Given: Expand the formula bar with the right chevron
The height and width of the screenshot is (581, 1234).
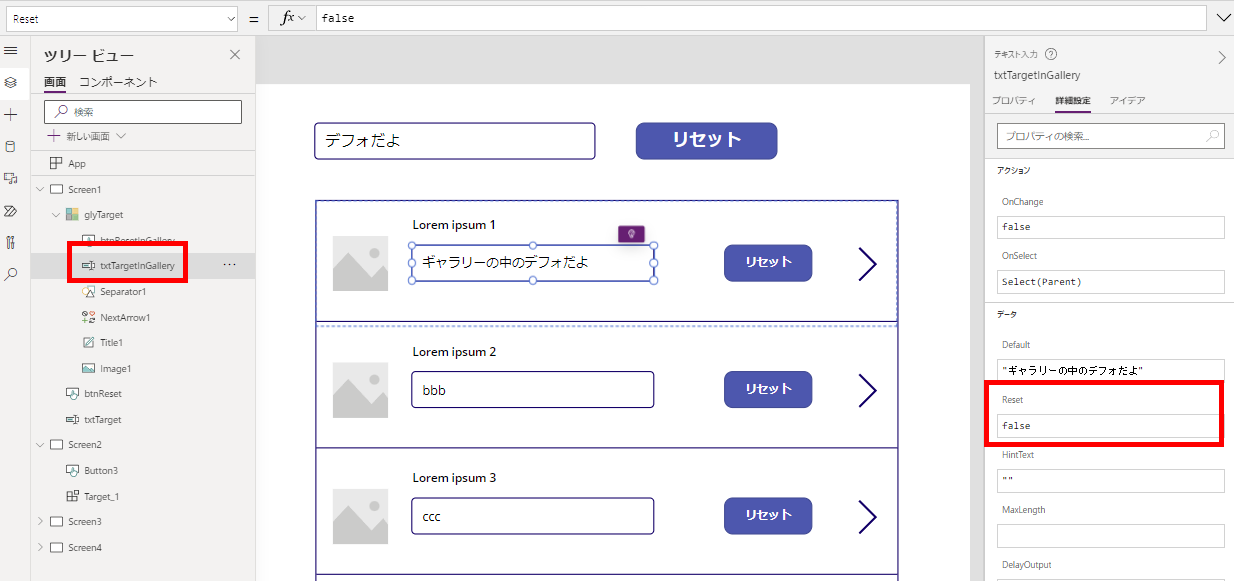Looking at the screenshot, I should pyautogui.click(x=1222, y=17).
